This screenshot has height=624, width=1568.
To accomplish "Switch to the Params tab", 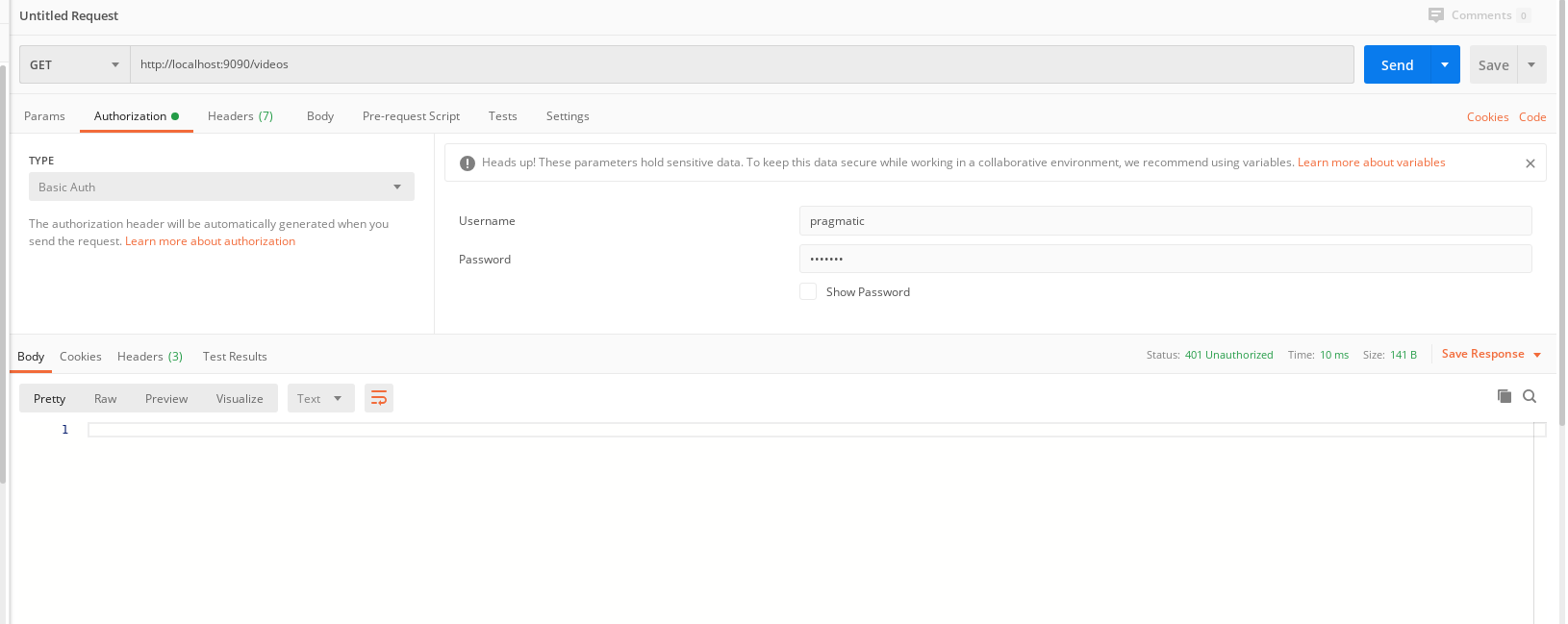I will point(44,116).
